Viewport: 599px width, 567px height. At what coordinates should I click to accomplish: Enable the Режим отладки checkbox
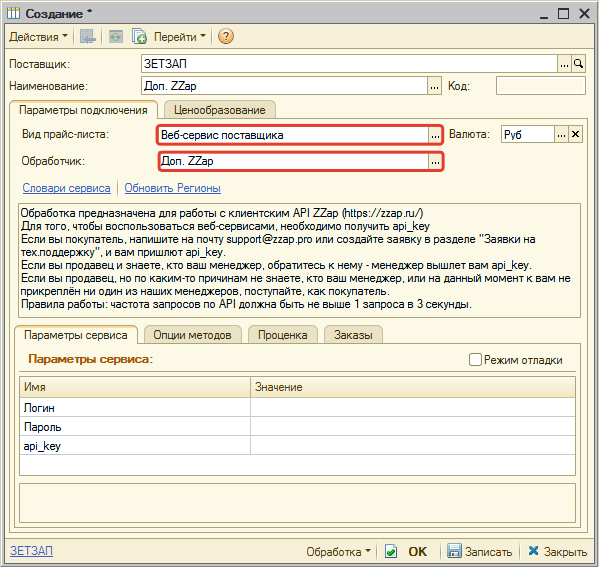click(x=475, y=360)
